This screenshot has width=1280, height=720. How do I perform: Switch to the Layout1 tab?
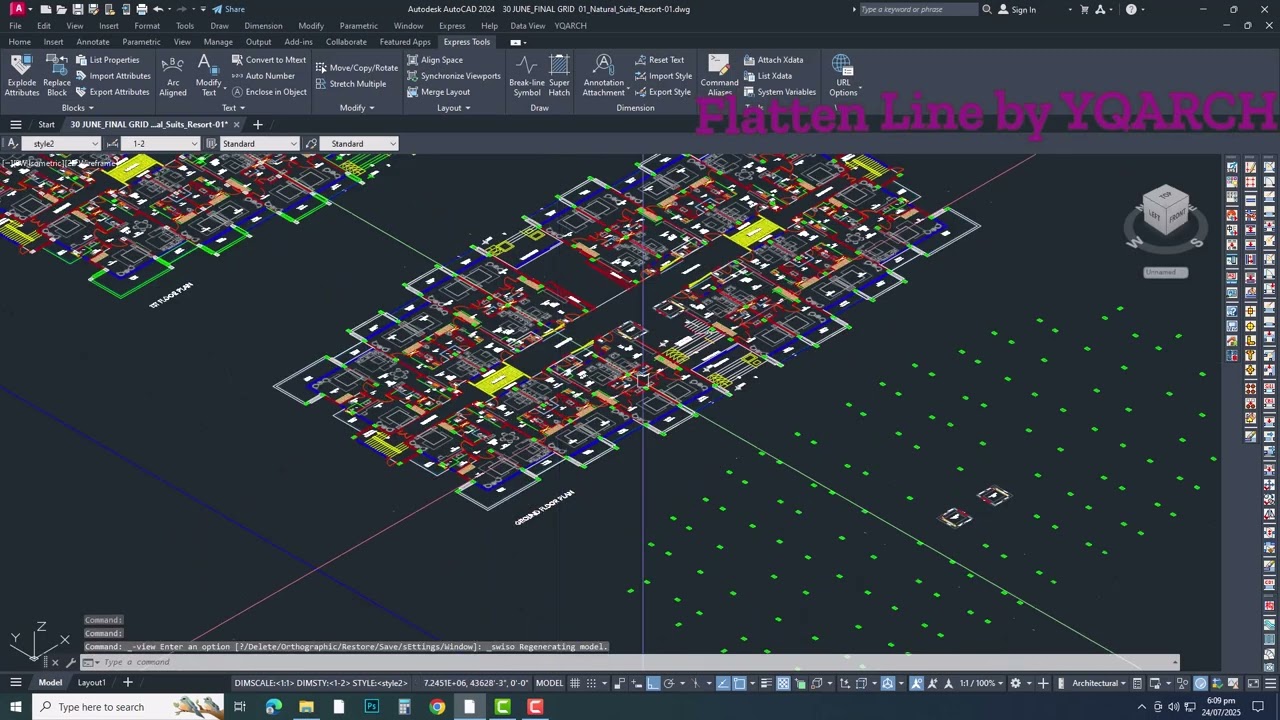tap(91, 682)
